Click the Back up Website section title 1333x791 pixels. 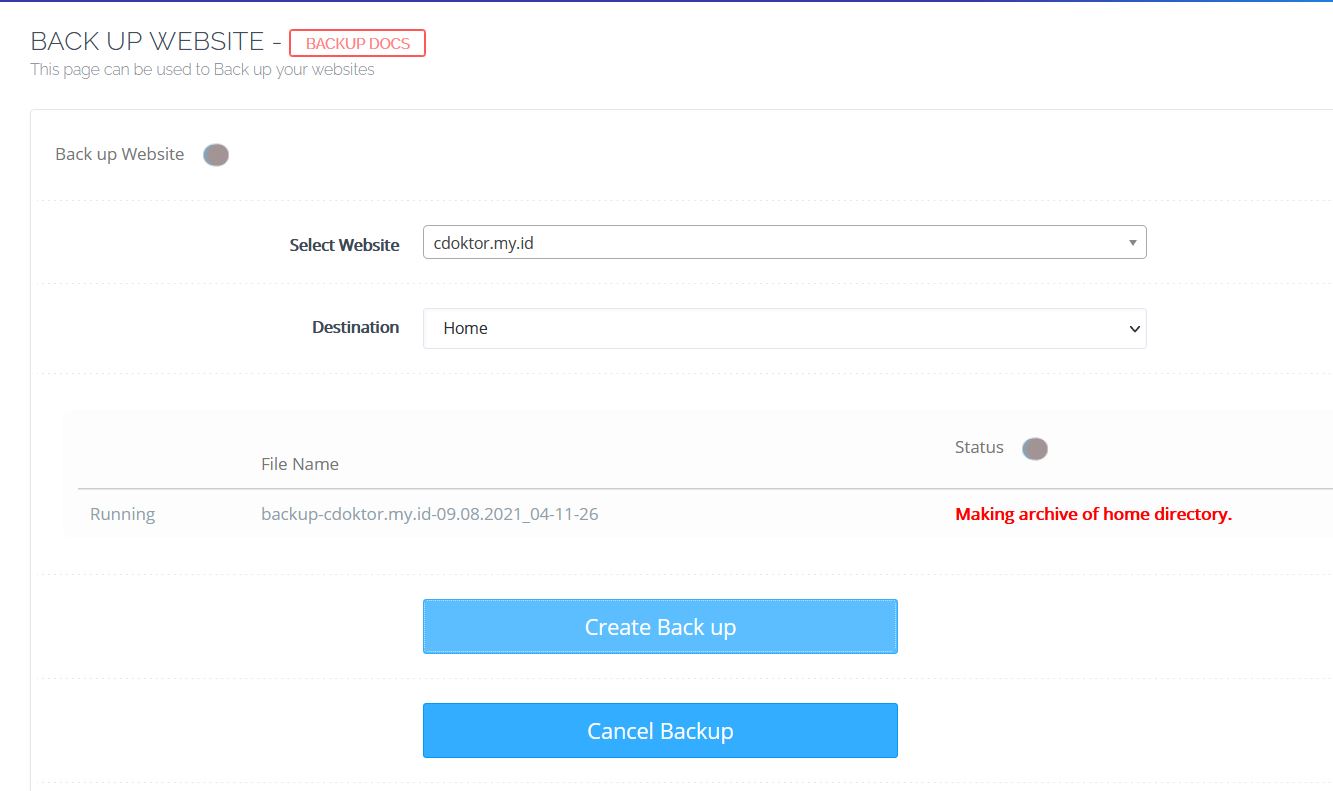pyautogui.click(x=119, y=154)
